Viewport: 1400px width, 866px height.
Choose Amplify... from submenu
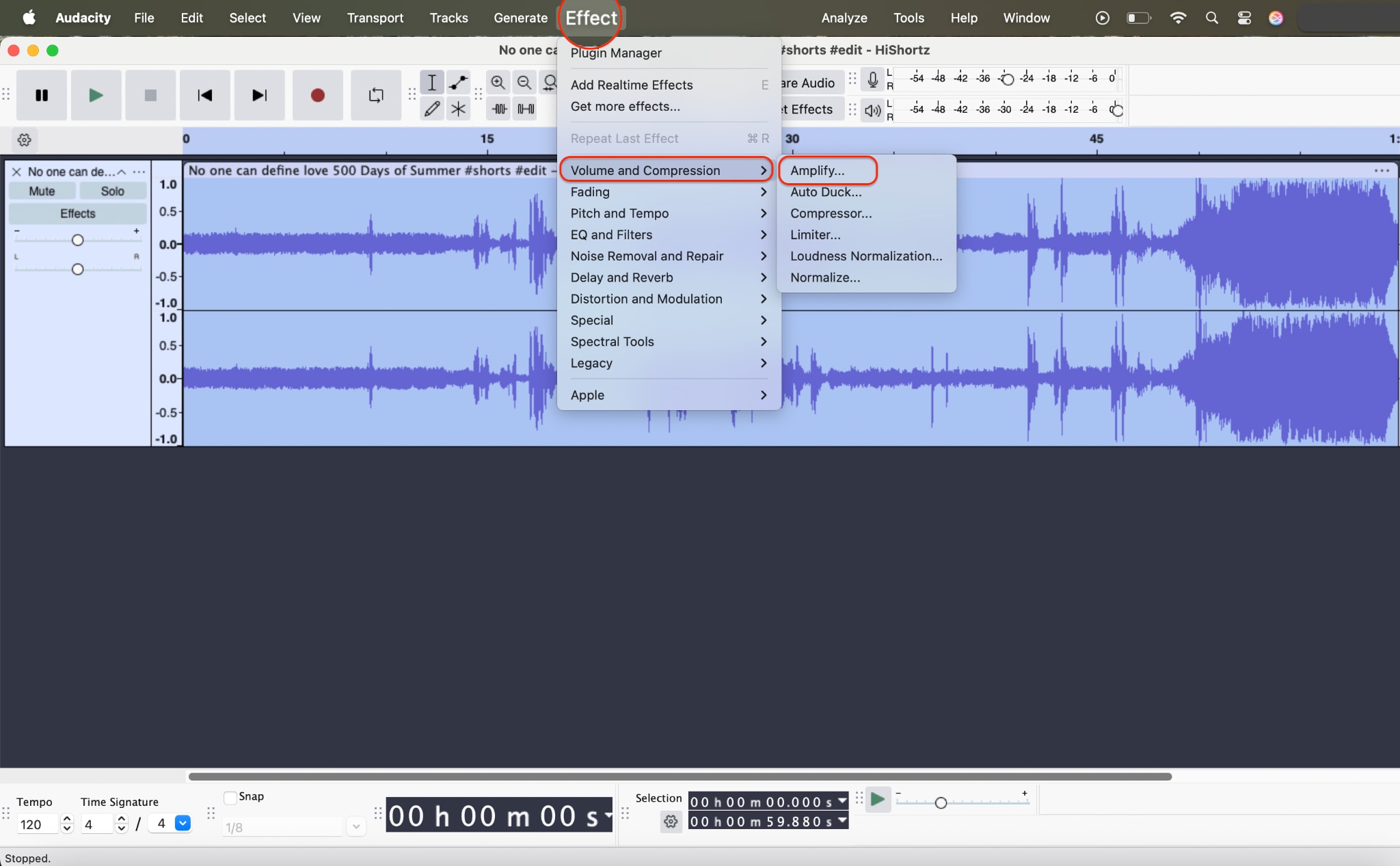(818, 170)
